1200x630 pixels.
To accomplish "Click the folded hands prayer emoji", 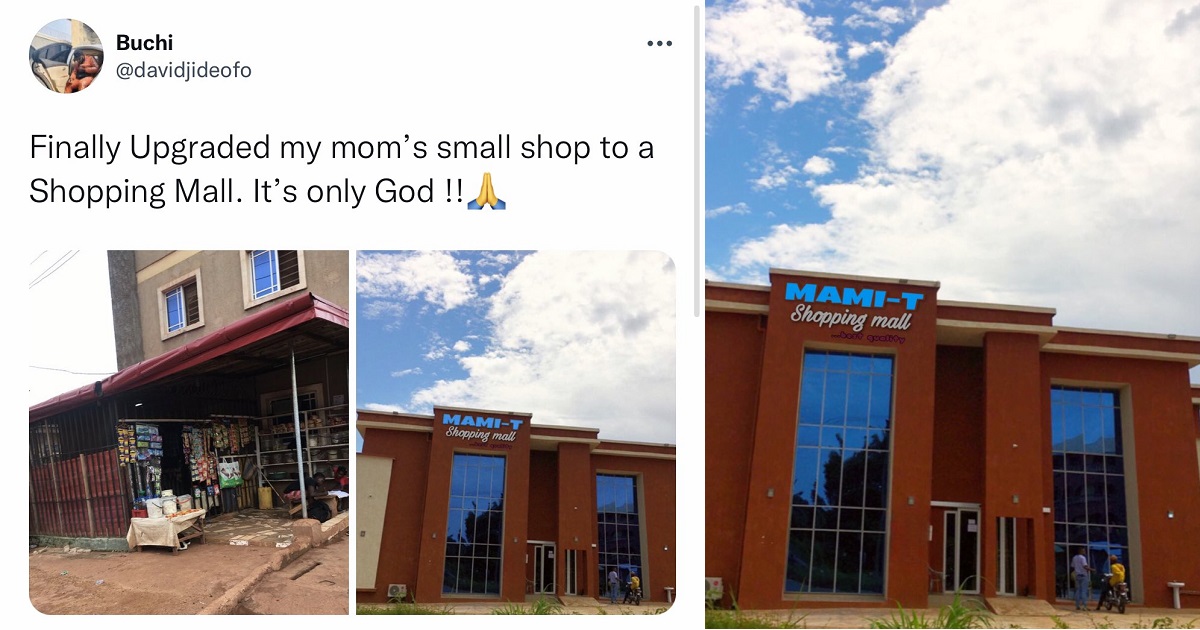I will tap(487, 191).
